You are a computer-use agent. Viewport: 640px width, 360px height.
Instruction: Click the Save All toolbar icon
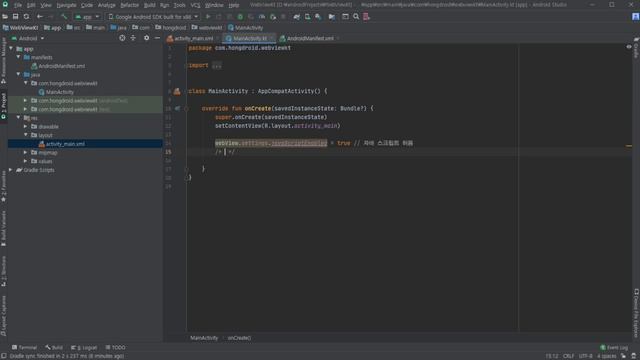point(16,17)
